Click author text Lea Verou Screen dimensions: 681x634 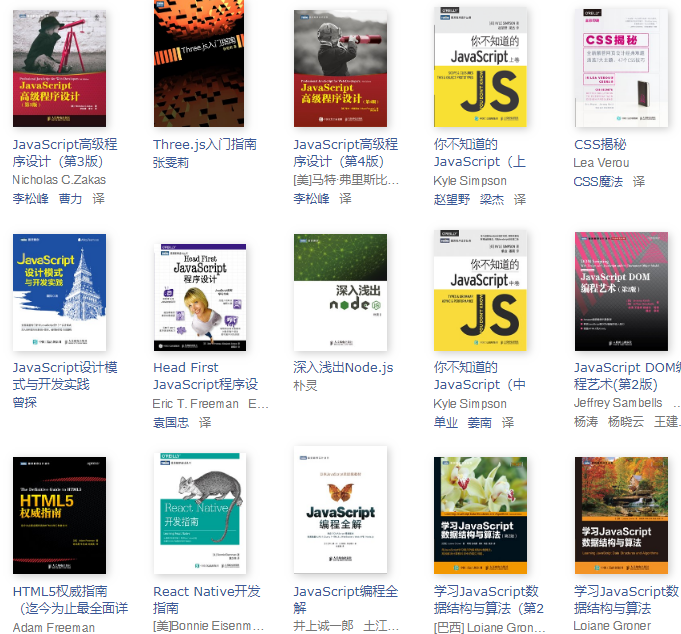click(601, 163)
